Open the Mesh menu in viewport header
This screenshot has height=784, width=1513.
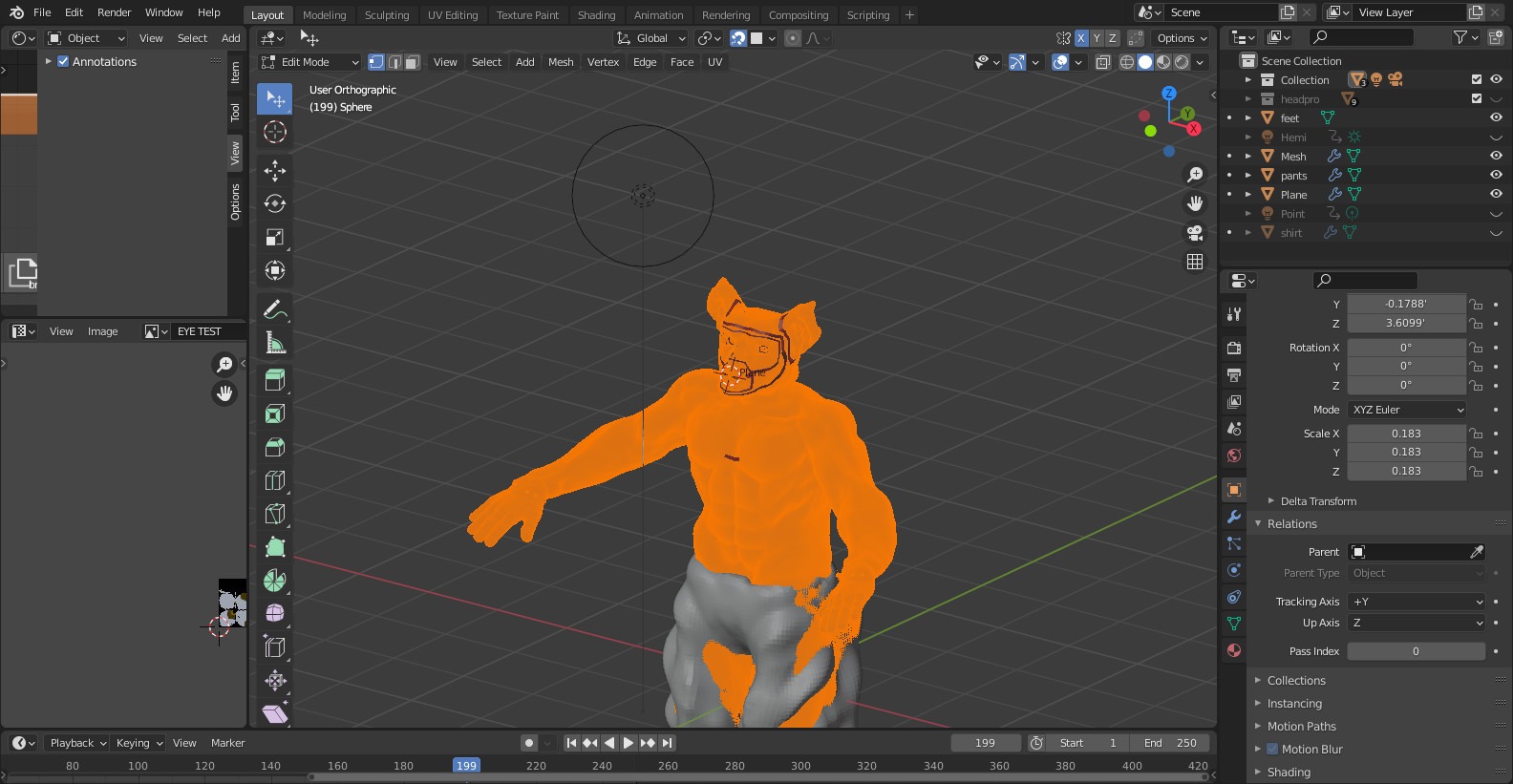(x=561, y=62)
